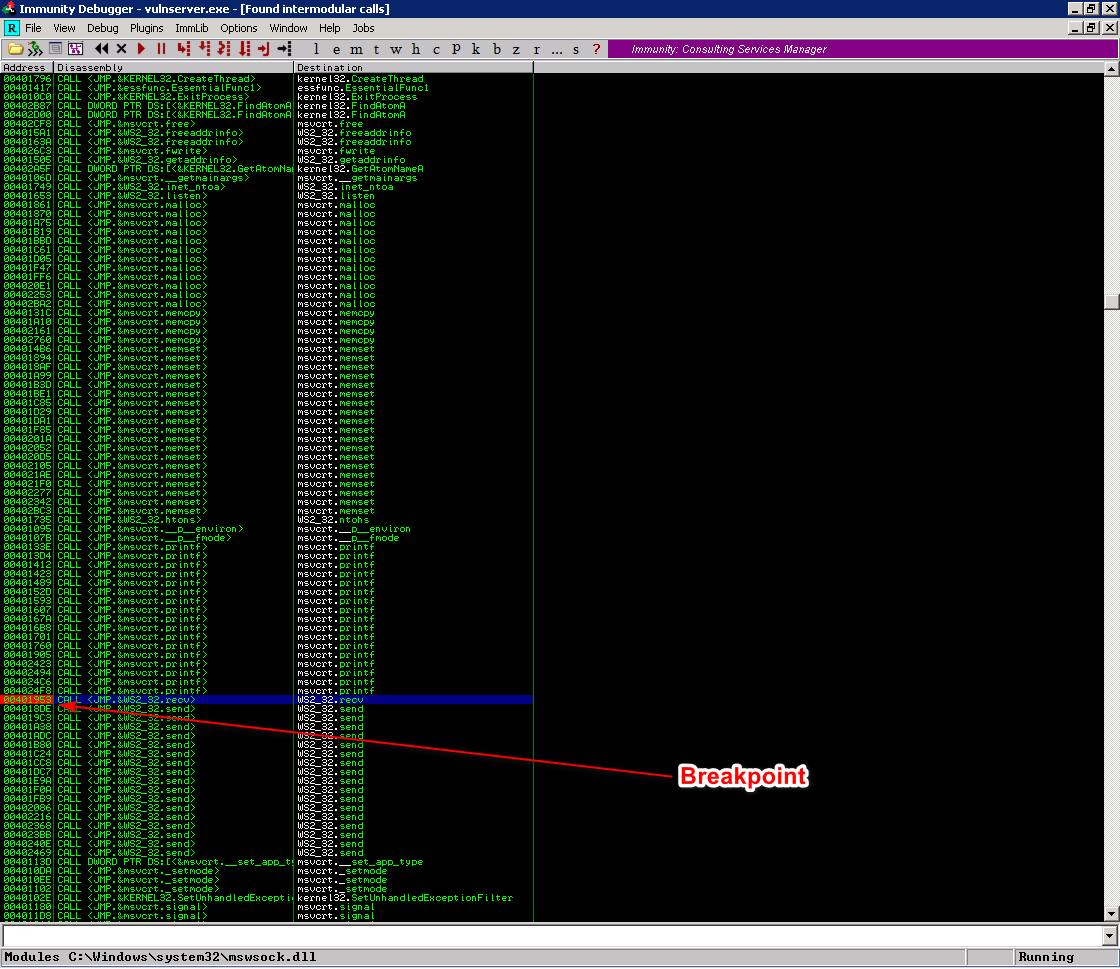This screenshot has height=969, width=1120.
Task: Click the Trace into toolbar icon
Action: (x=224, y=49)
